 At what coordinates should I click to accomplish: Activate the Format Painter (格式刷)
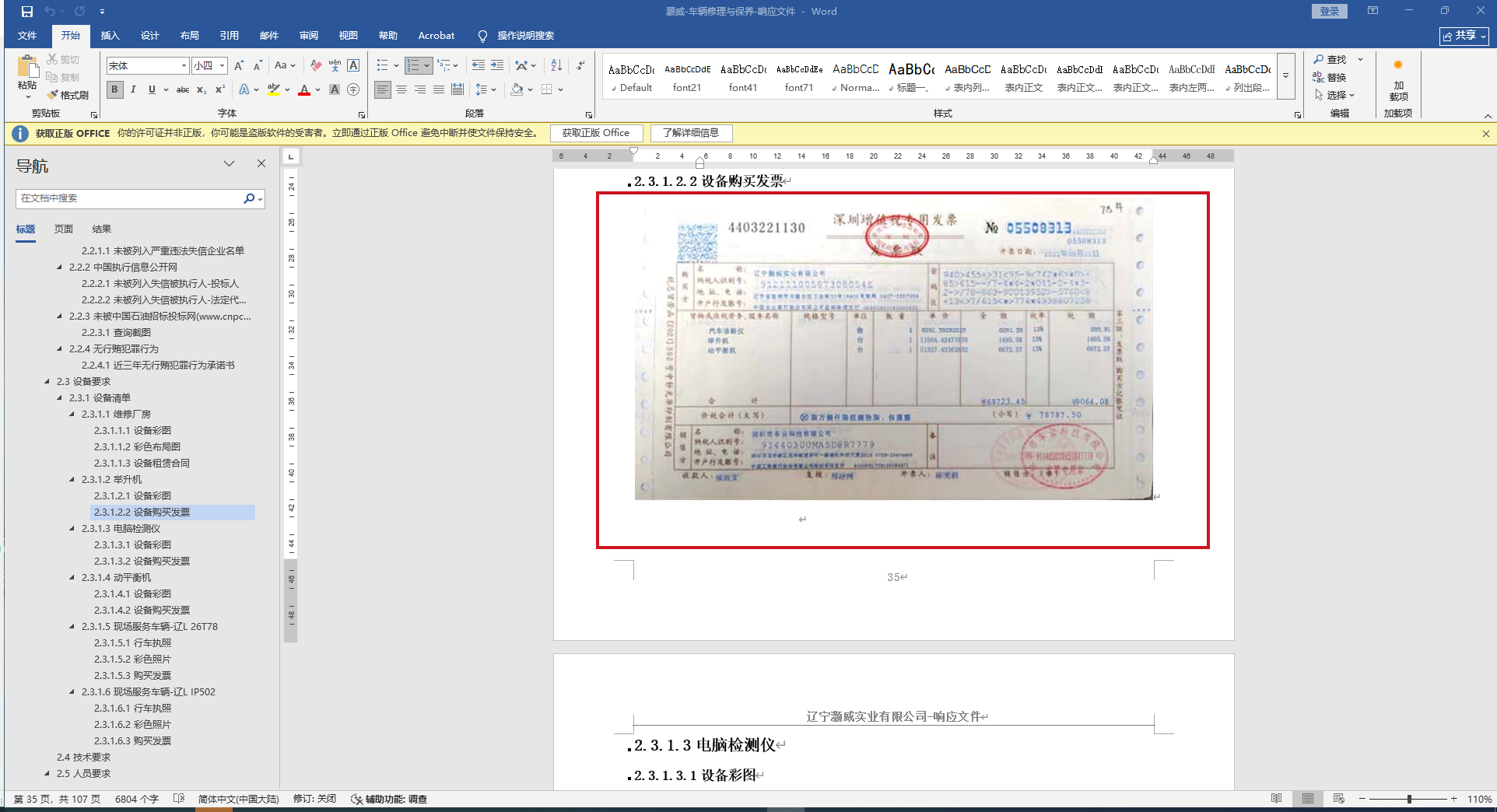coord(67,95)
